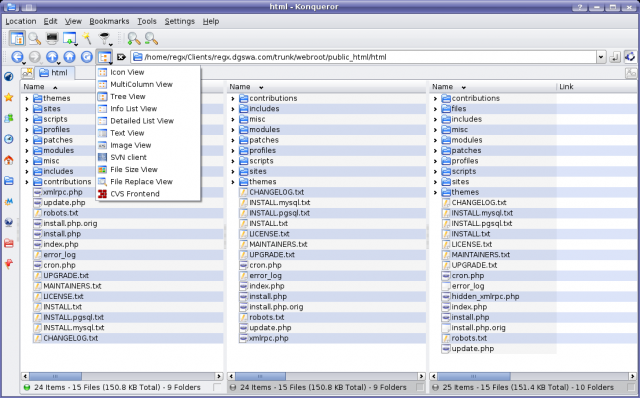640x398 pixels.
Task: Open the bookmarks star in the sidebar
Action: click(x=9, y=97)
